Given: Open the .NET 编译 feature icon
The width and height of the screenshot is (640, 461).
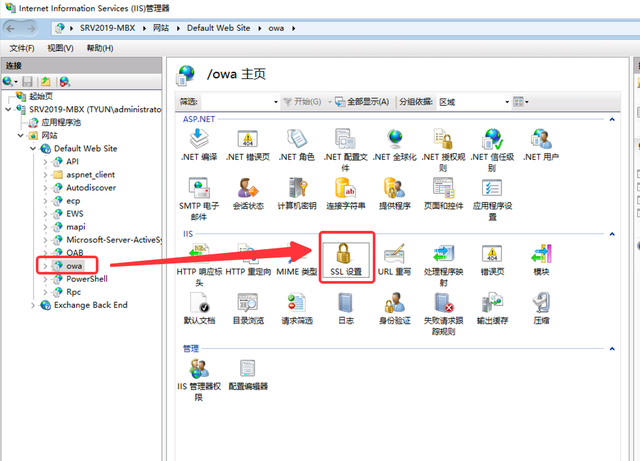Looking at the screenshot, I should pos(199,145).
